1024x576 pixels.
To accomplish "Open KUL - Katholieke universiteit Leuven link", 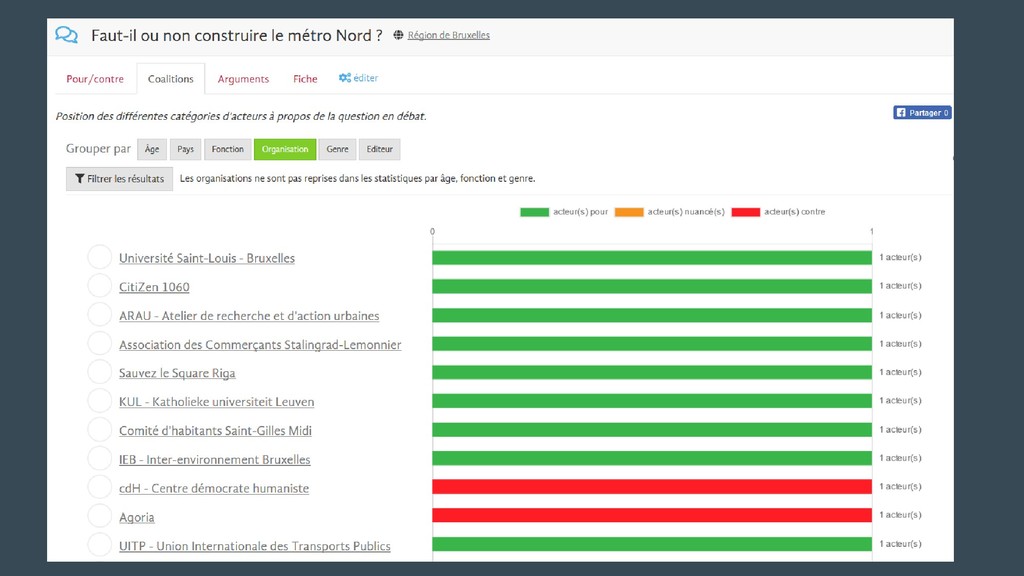I will 216,402.
